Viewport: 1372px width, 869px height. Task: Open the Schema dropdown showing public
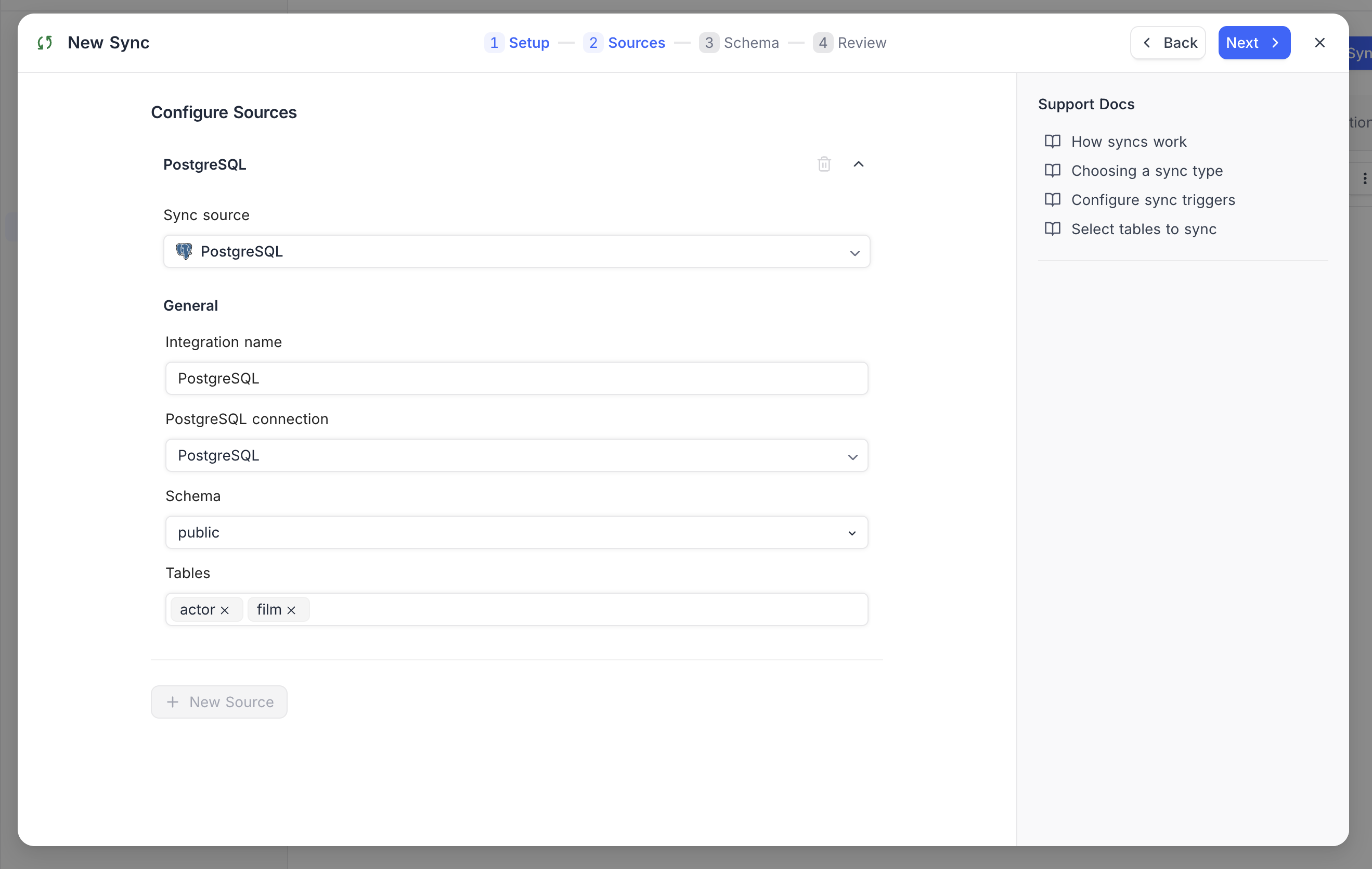[516, 532]
